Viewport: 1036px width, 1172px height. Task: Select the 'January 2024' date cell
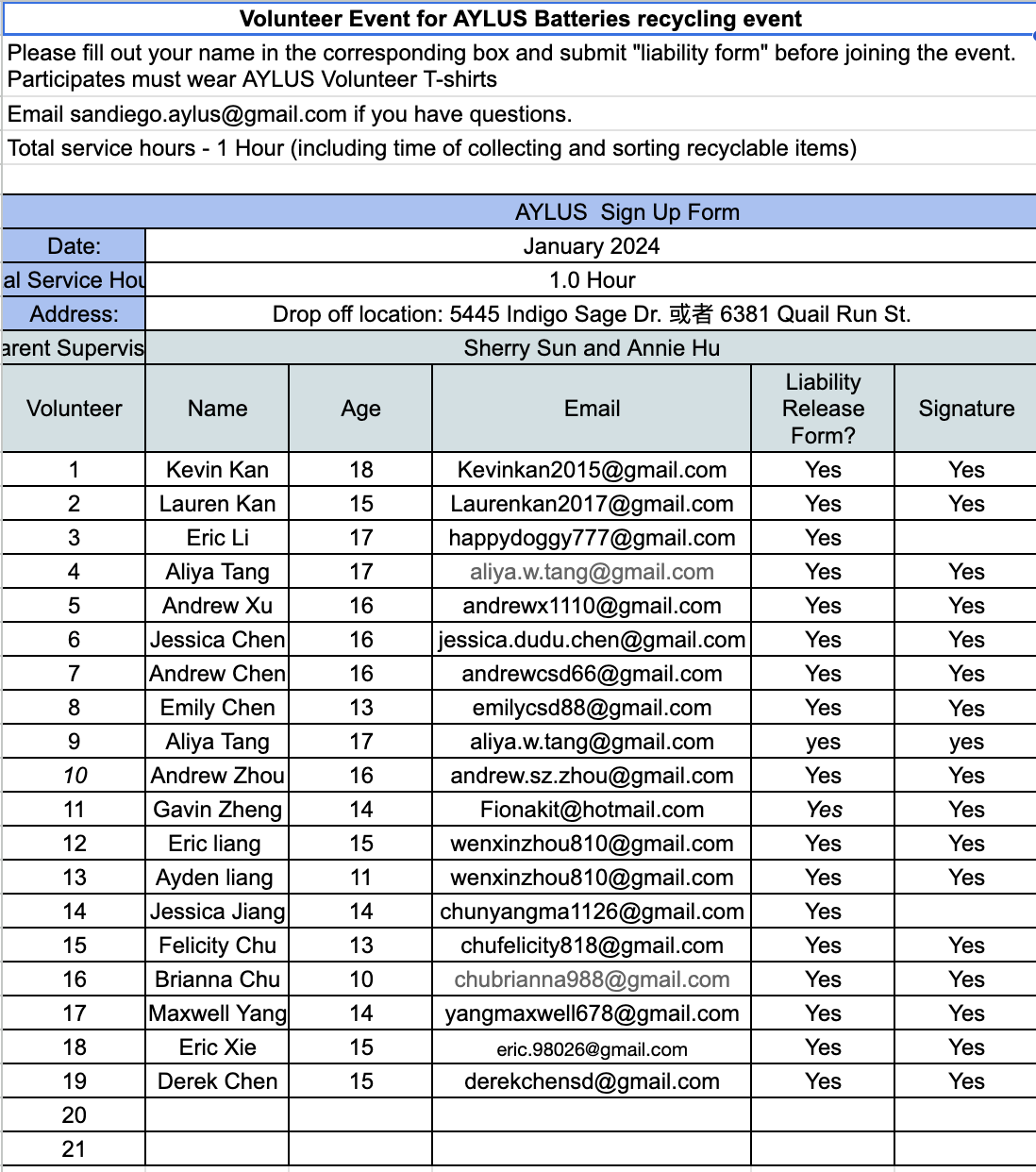coord(592,246)
